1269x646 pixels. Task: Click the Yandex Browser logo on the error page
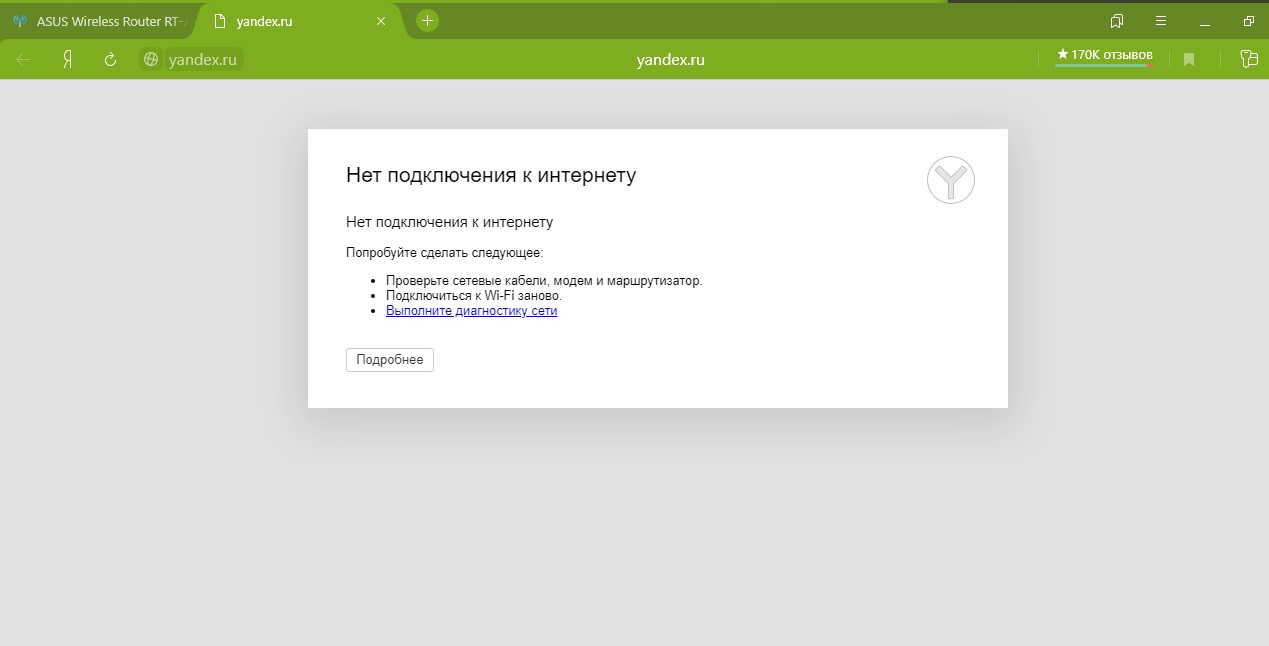point(950,181)
